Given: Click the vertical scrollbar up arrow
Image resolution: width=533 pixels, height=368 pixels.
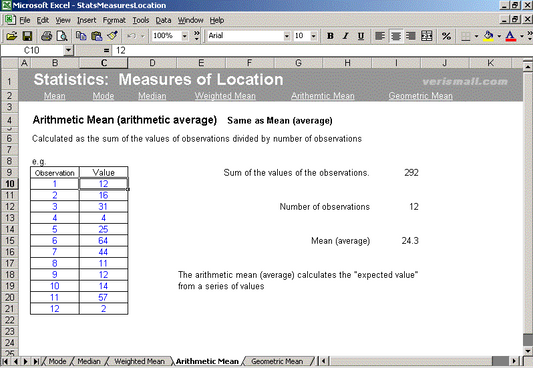Looking at the screenshot, I should (x=528, y=66).
